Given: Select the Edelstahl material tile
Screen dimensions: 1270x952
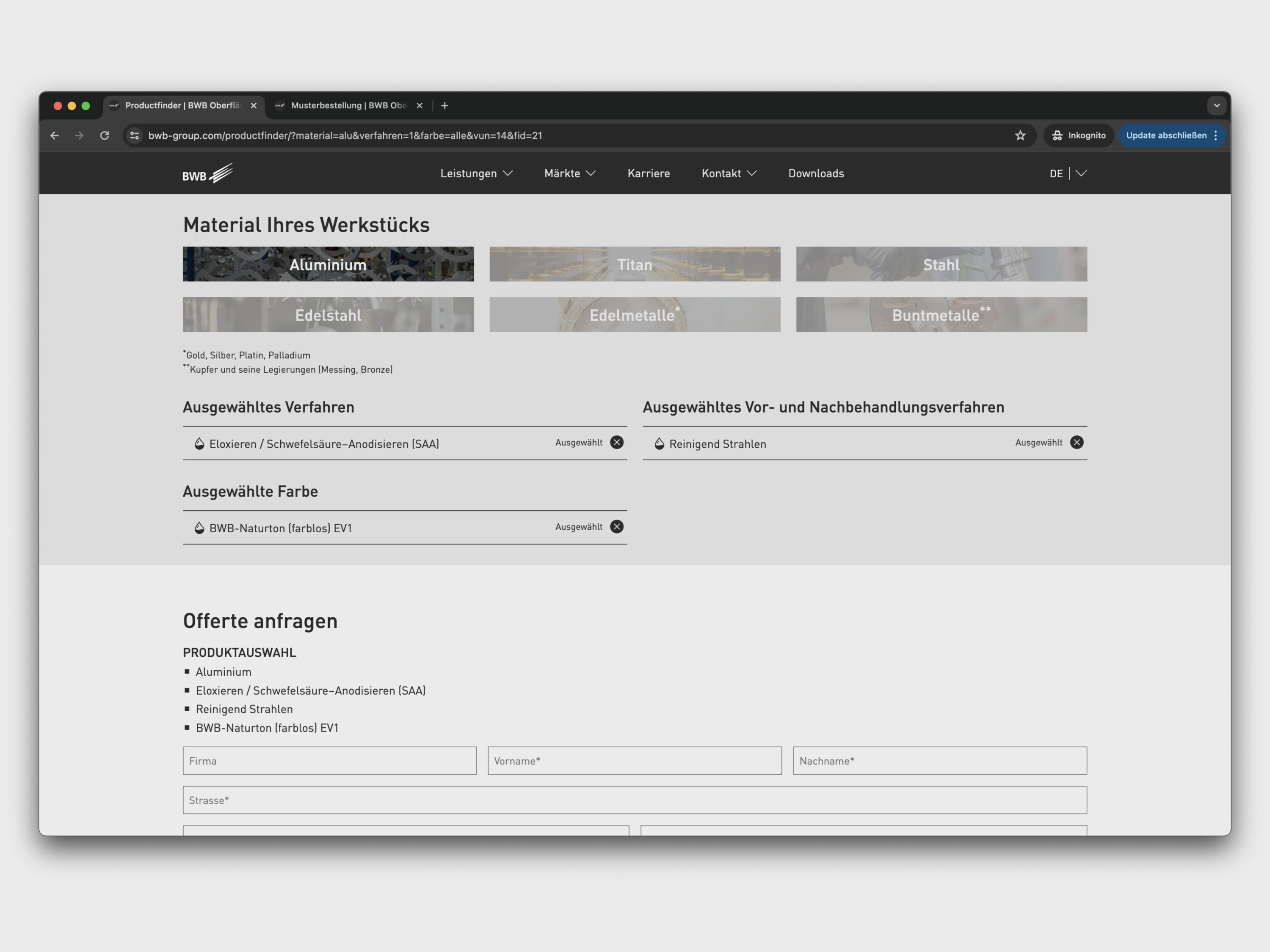Looking at the screenshot, I should (328, 314).
